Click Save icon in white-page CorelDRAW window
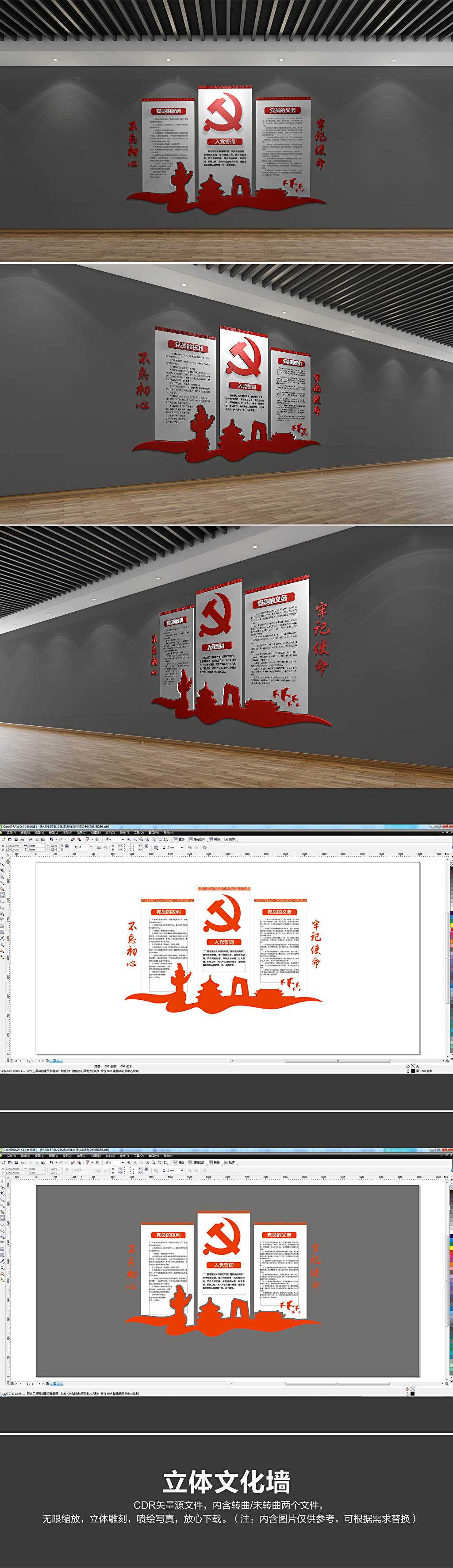This screenshot has width=453, height=1568. [16, 840]
